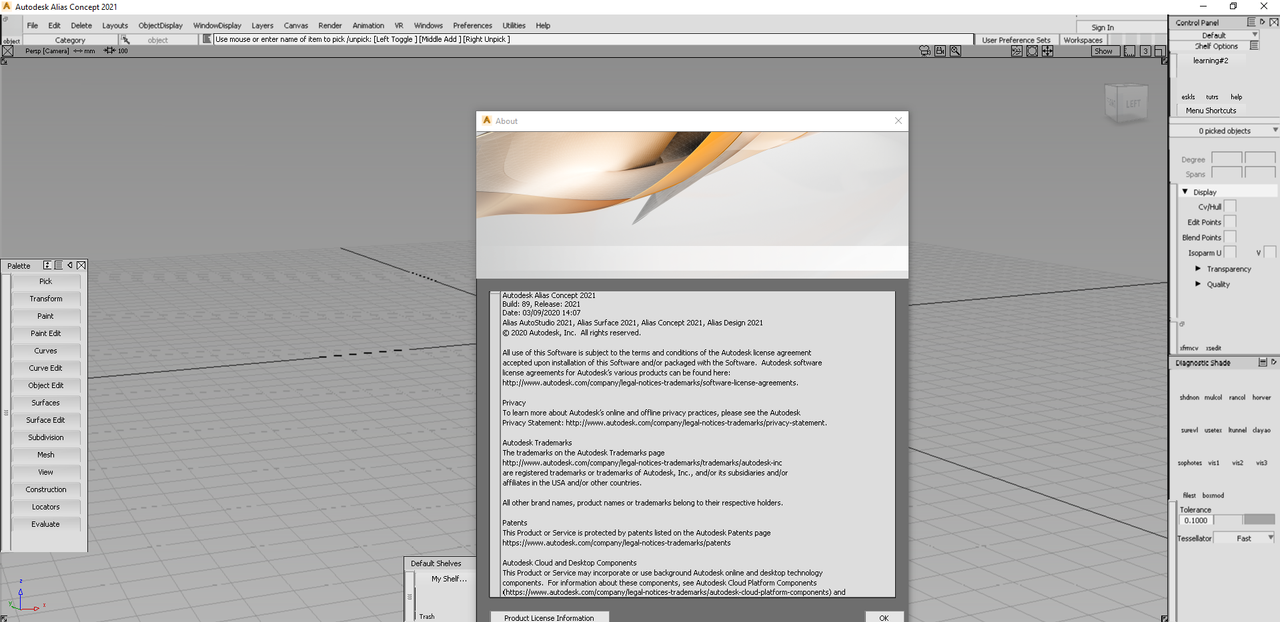1280x622 pixels.
Task: Click the curevl diagnostic shade icon
Action: (1189, 430)
